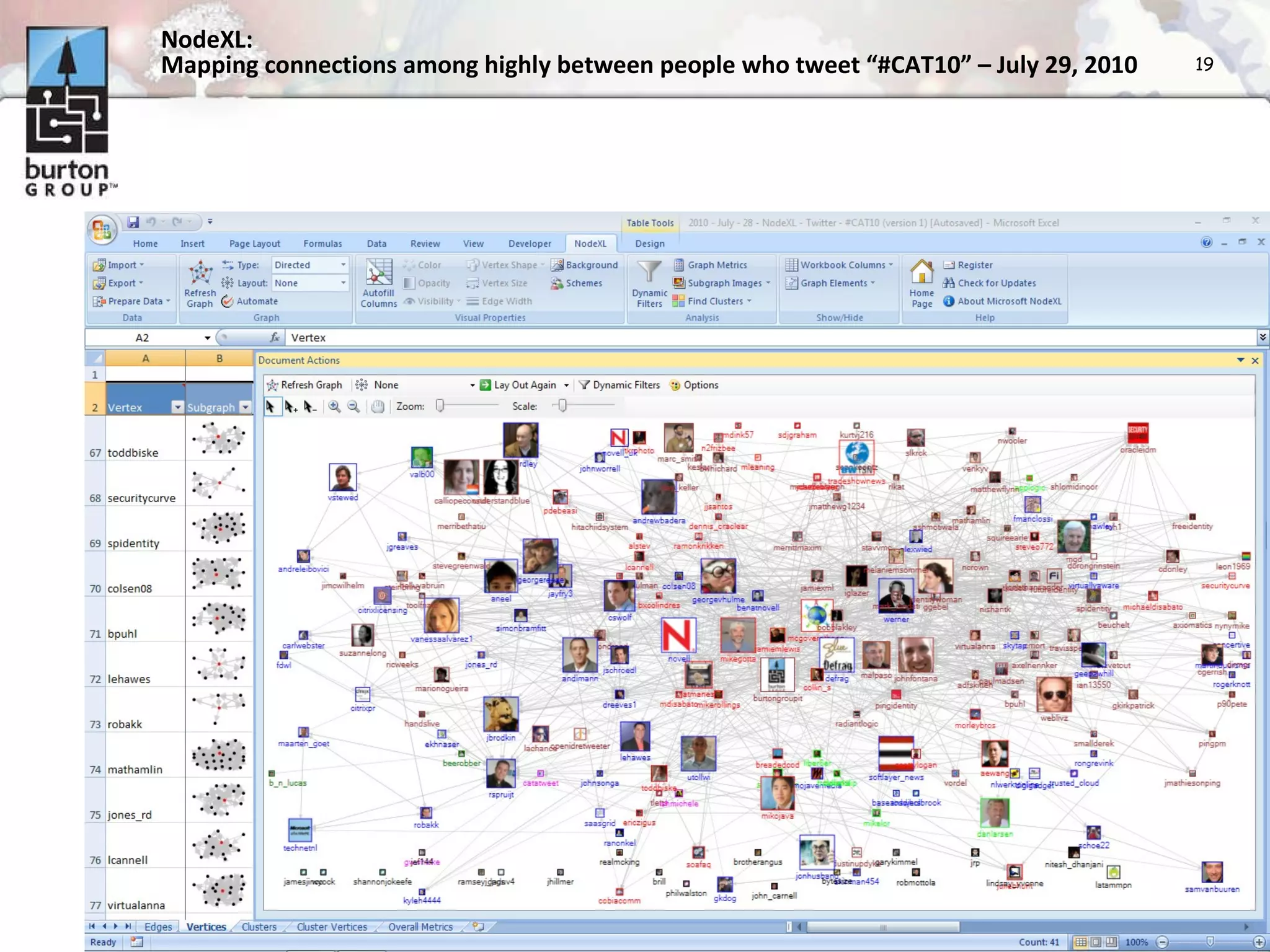The height and width of the screenshot is (952, 1270).
Task: Click Refresh Graph in Document Actions pane
Action: [304, 385]
